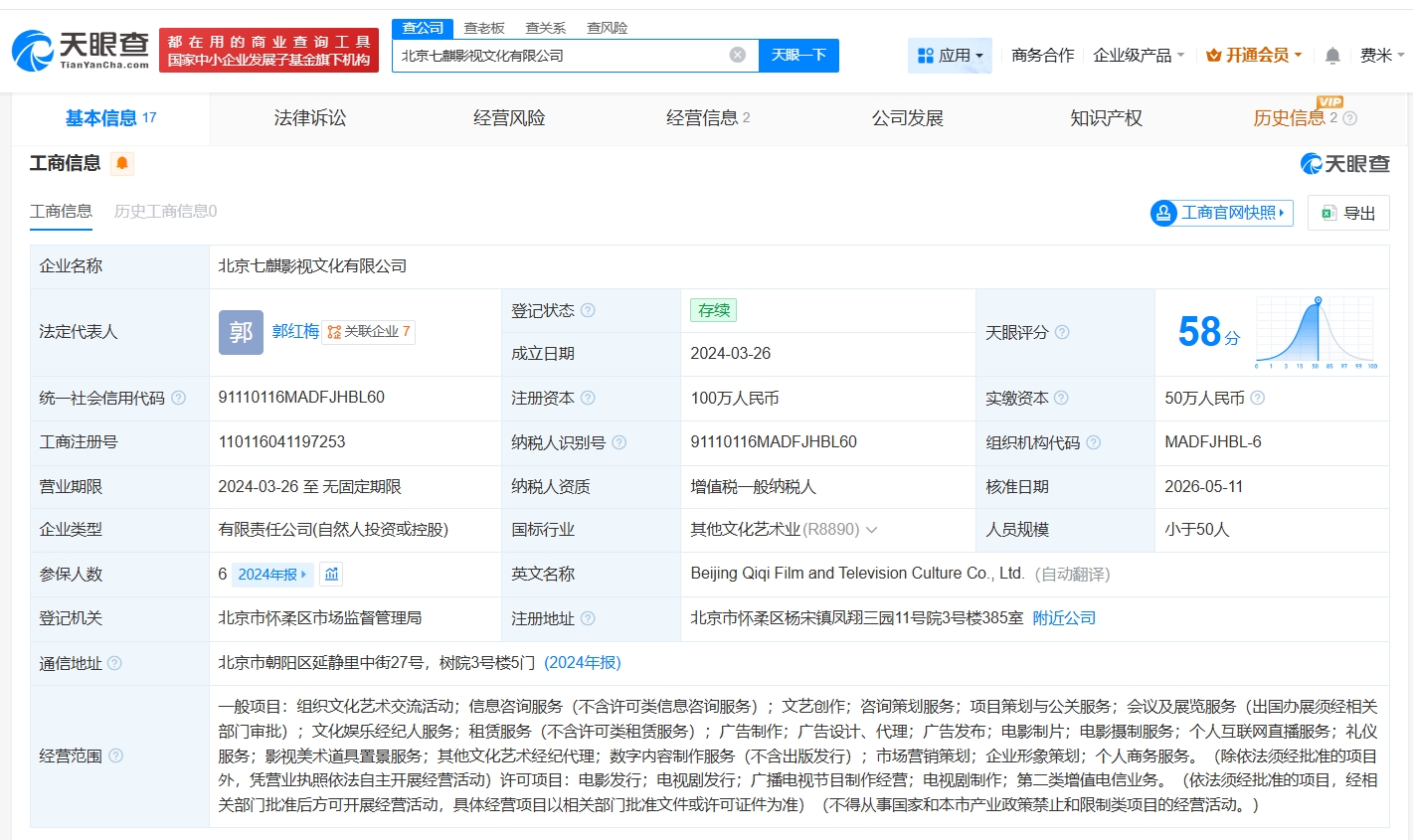This screenshot has height=840, width=1413.
Task: Click the English name Beijing Qiqi Film text
Action: [857, 574]
